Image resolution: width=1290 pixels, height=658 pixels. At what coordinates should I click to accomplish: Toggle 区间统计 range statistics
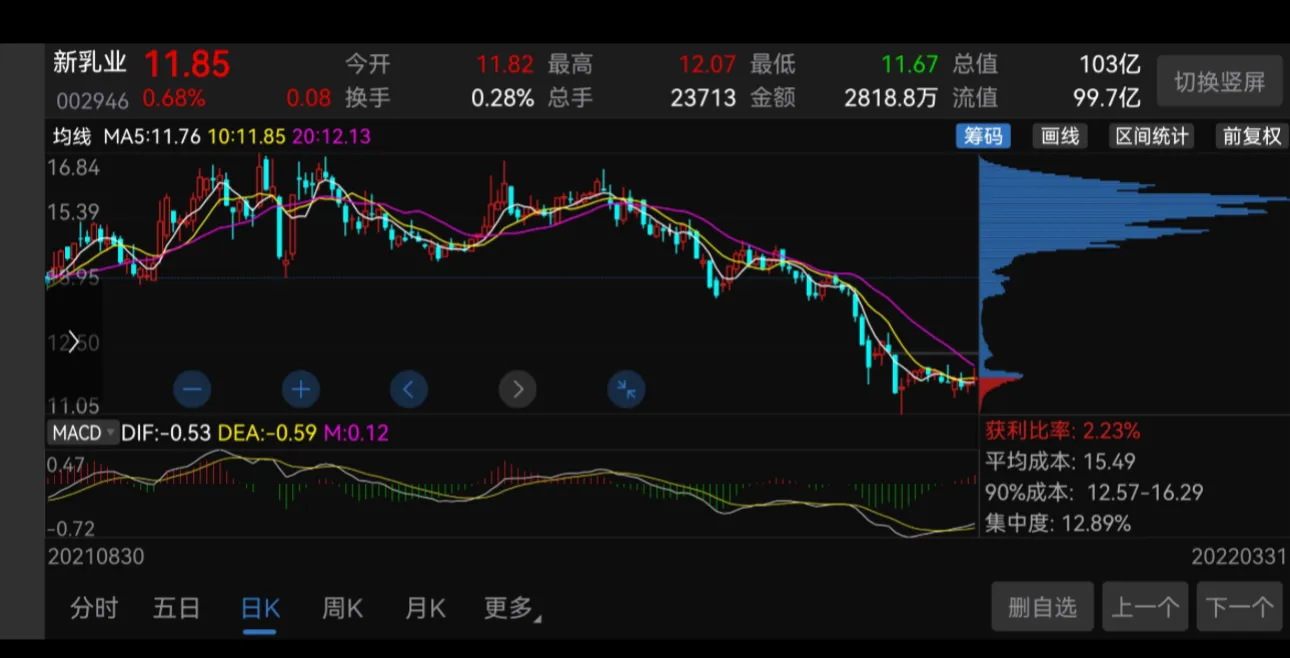tap(1151, 136)
